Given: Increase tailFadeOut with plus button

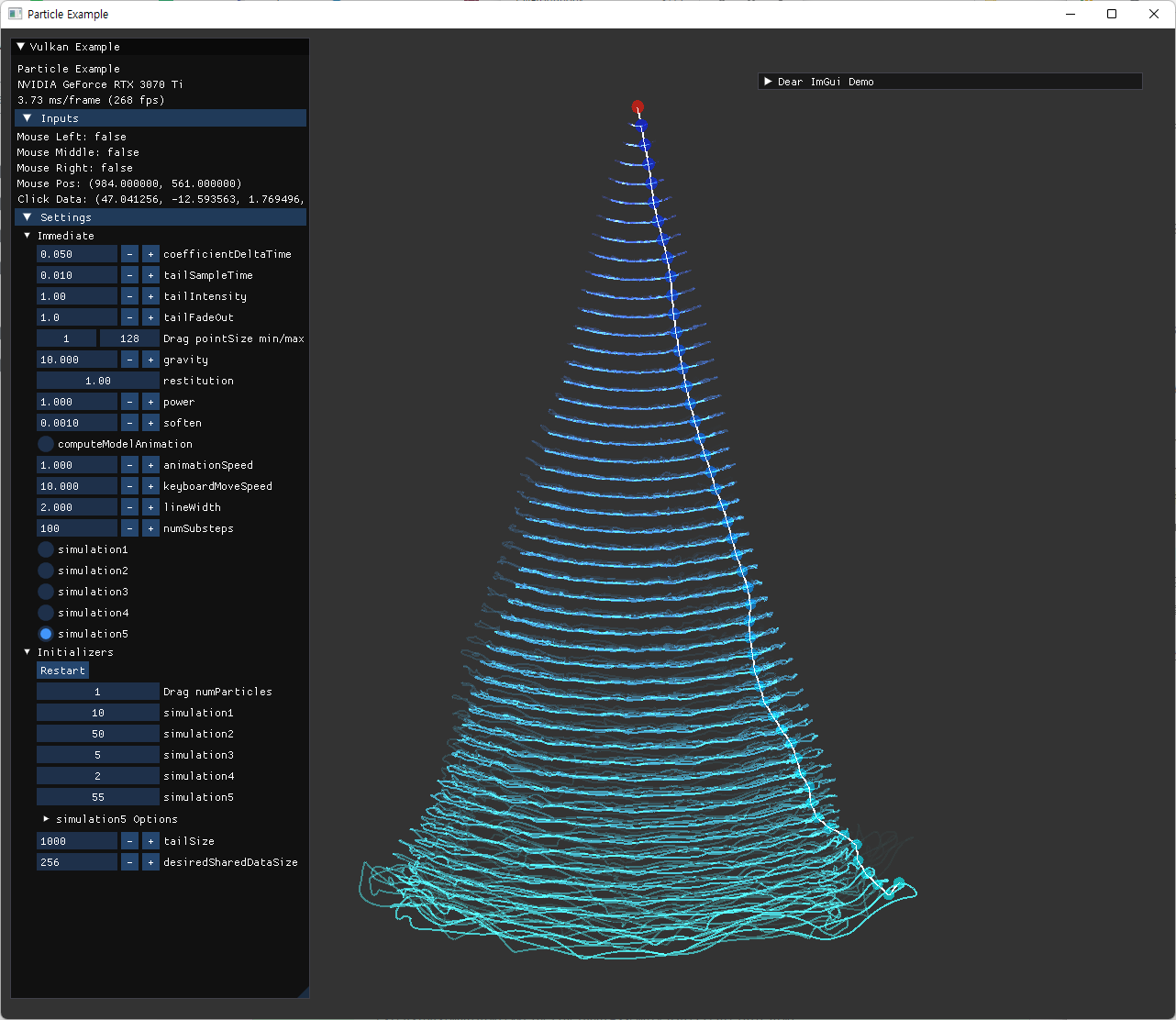Looking at the screenshot, I should 150,317.
